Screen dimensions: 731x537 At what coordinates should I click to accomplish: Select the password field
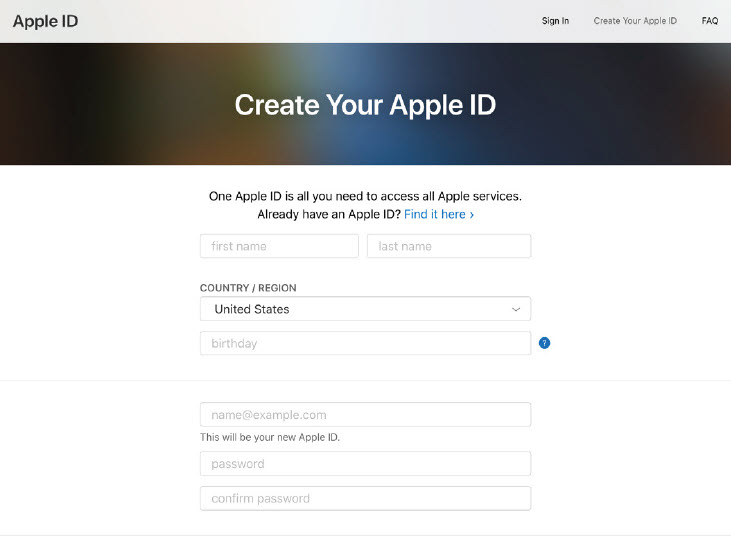[365, 464]
